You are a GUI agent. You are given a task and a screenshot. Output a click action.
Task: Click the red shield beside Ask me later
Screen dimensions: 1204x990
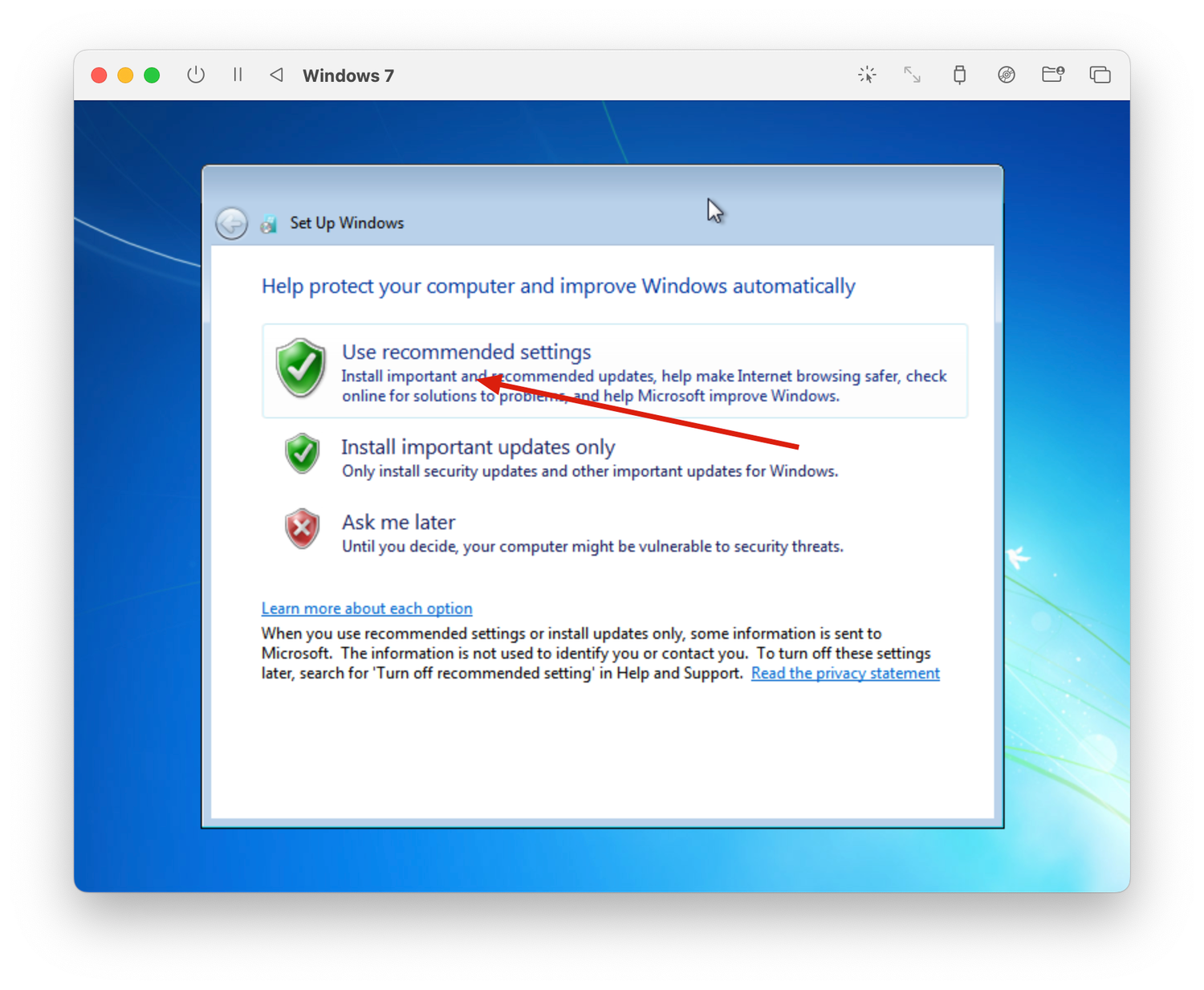click(302, 528)
